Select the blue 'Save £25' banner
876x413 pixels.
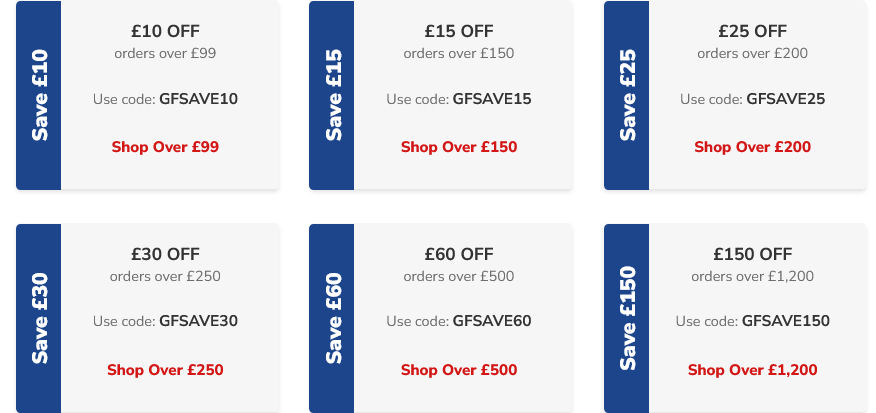pyautogui.click(x=627, y=95)
